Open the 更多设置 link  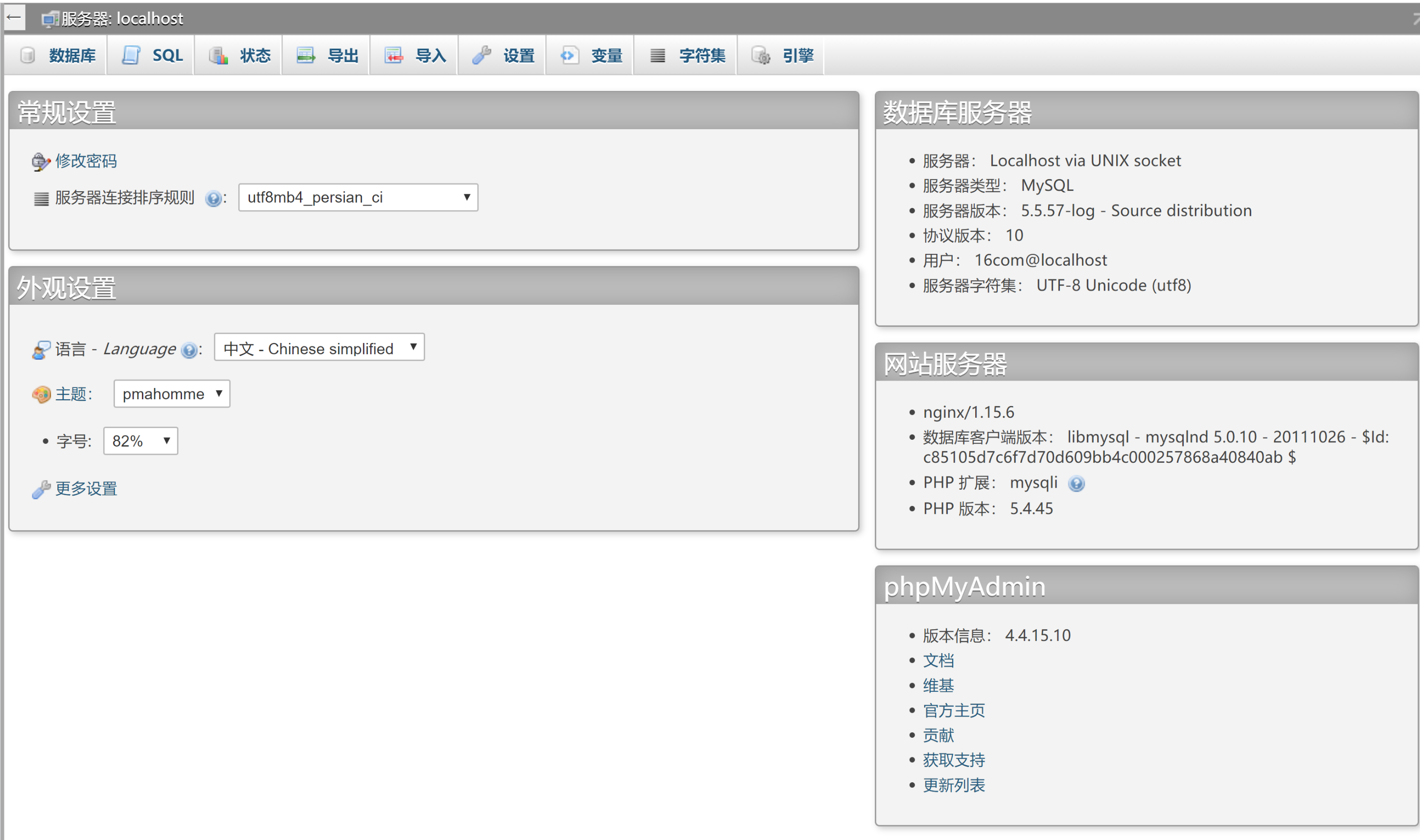86,488
